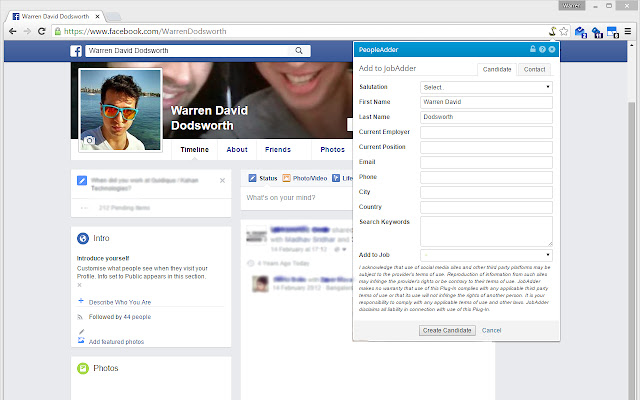The height and width of the screenshot is (400, 640).
Task: Go back with browser back arrow
Action: (11, 31)
